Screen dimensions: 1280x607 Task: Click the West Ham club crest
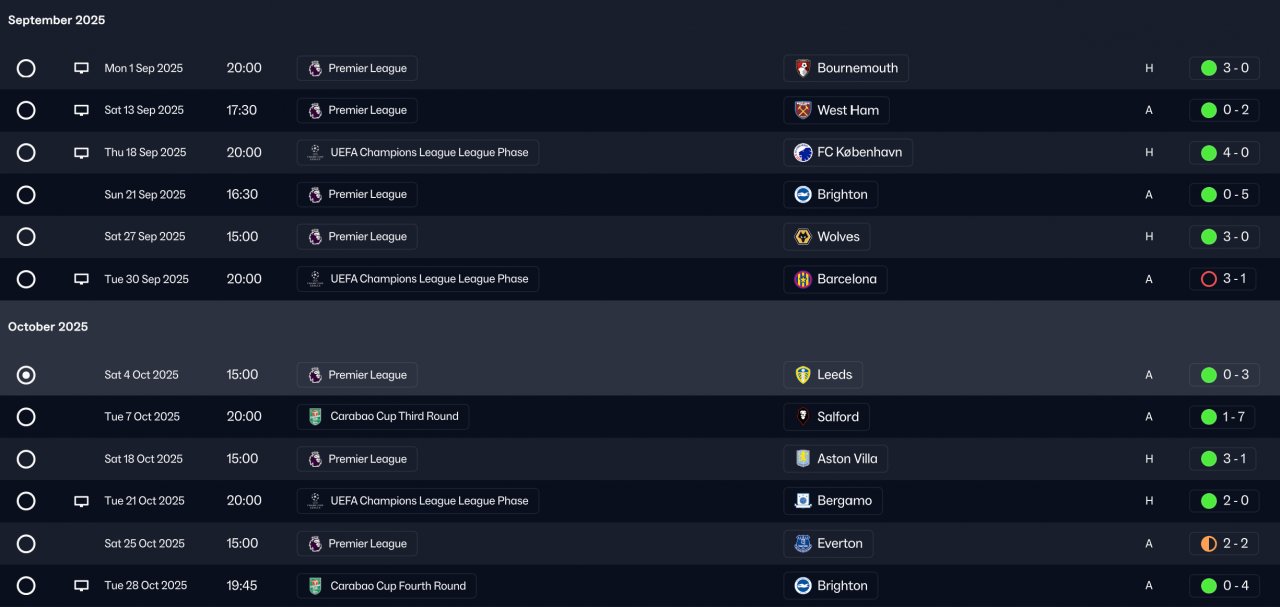(802, 110)
